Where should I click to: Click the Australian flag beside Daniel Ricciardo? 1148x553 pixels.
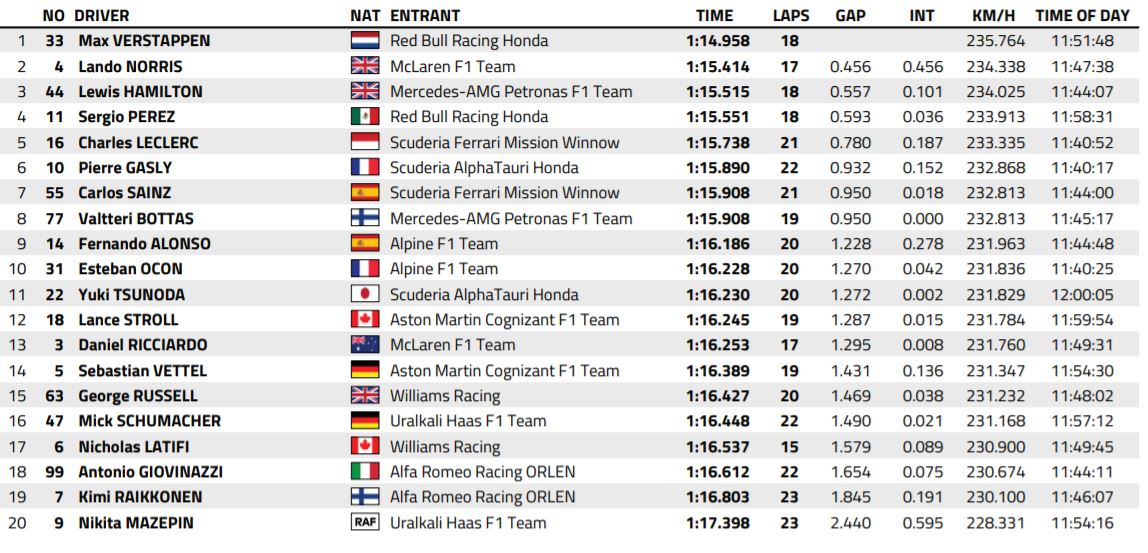click(365, 345)
